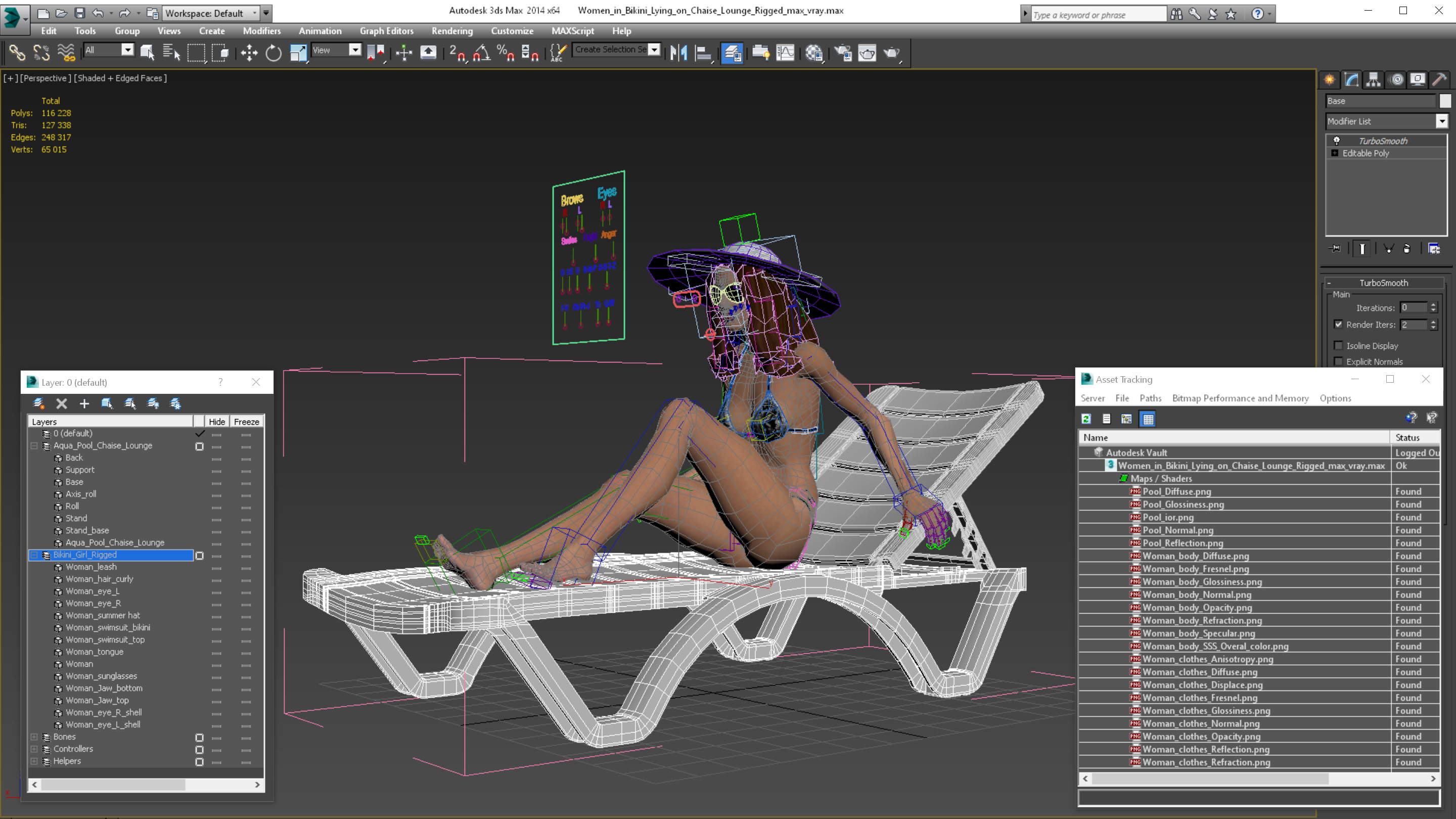
Task: Open the Modify command panel tab
Action: click(x=1351, y=80)
